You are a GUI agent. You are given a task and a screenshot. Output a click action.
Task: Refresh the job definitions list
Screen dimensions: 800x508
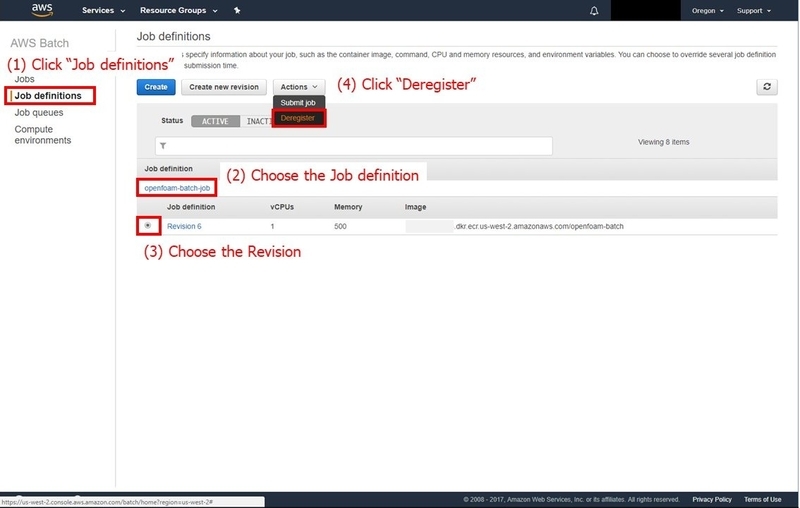click(767, 87)
